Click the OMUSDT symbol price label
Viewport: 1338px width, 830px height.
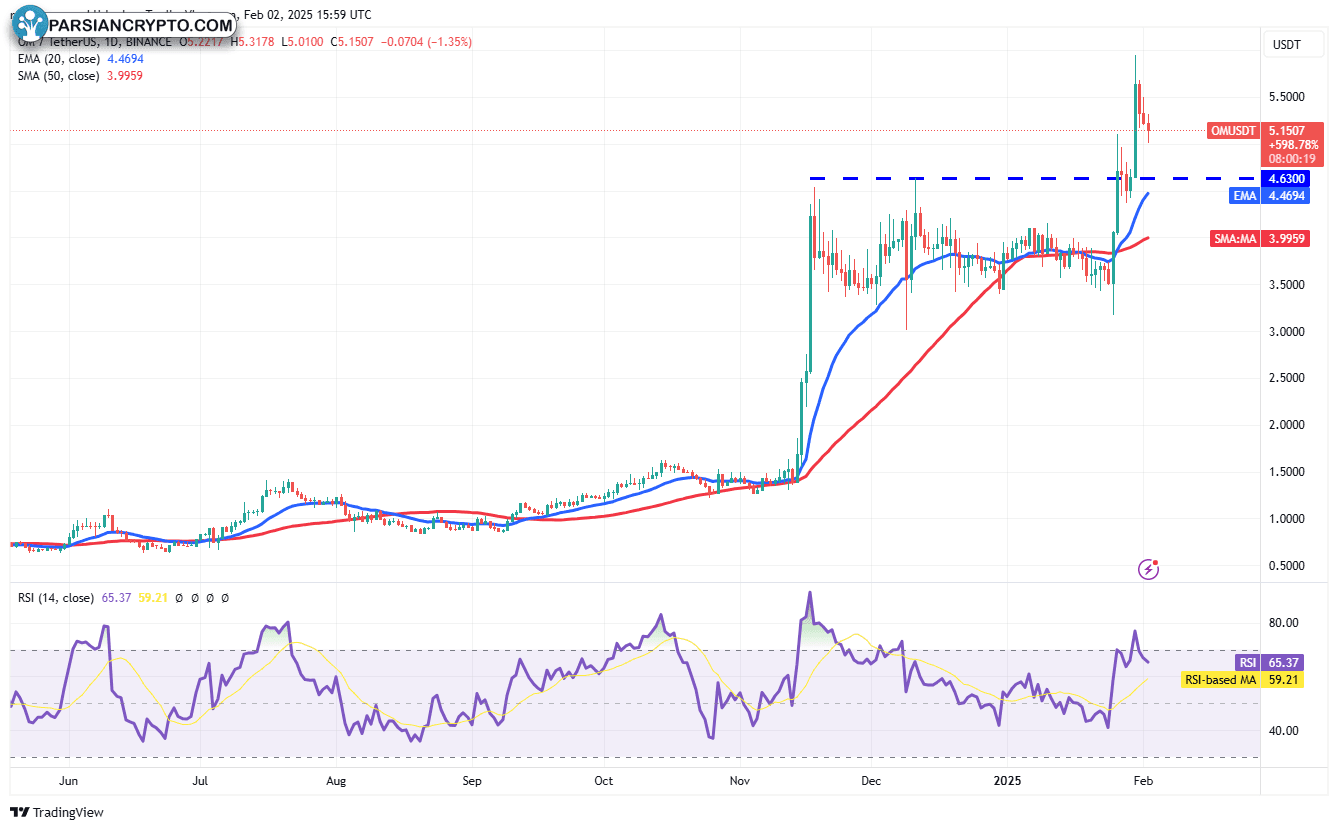pos(1235,131)
